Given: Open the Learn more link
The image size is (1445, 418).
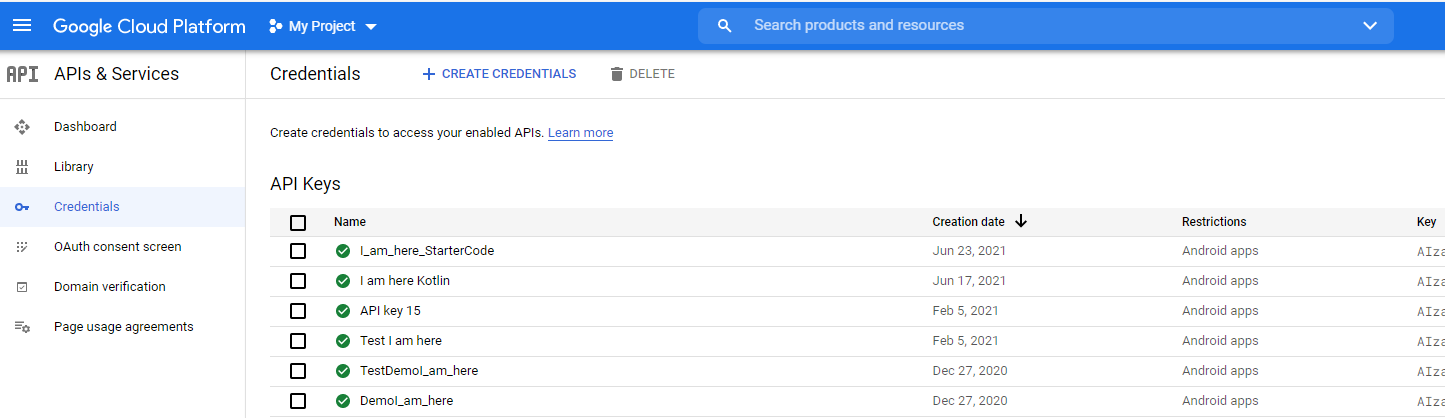Looking at the screenshot, I should coord(580,133).
